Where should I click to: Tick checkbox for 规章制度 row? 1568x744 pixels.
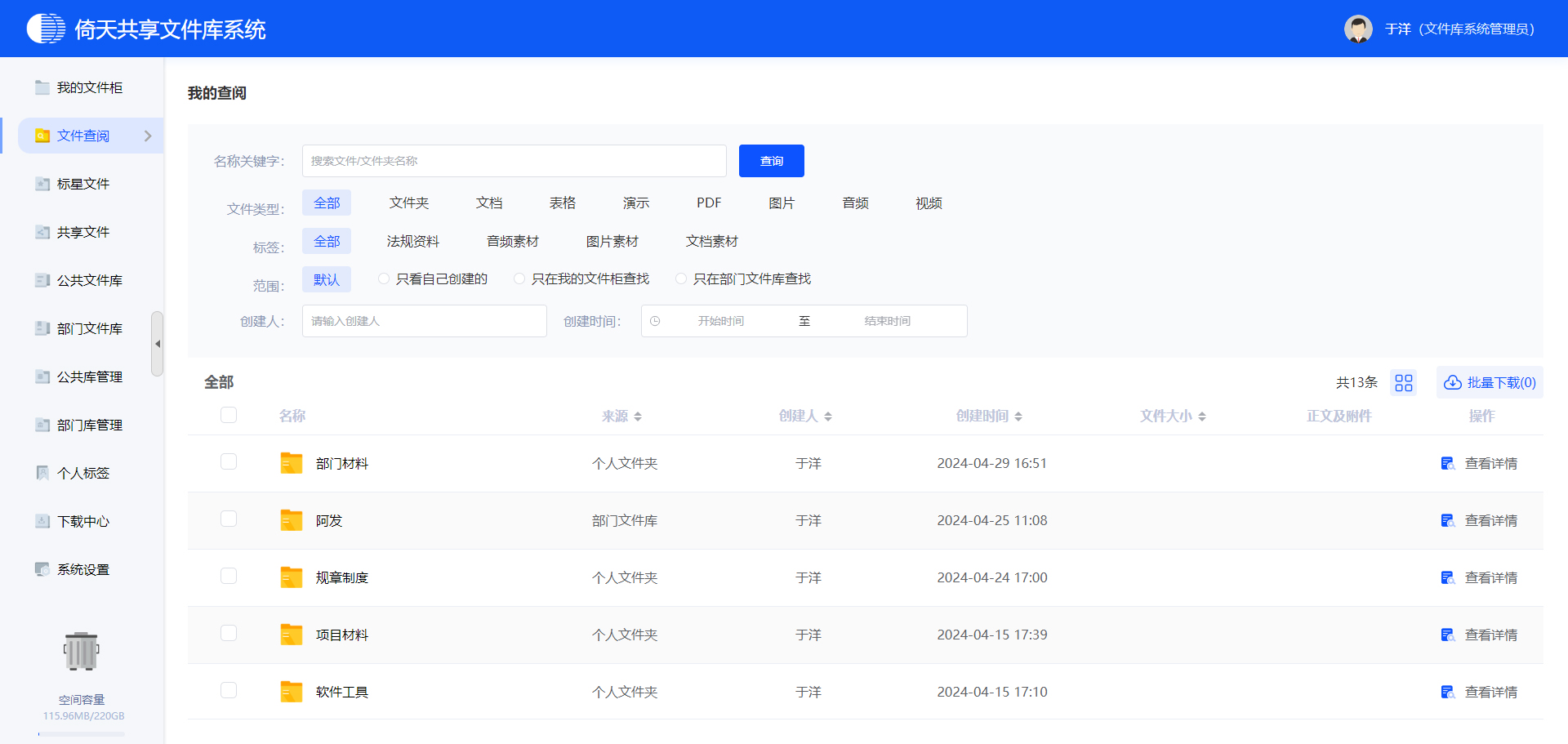point(229,576)
